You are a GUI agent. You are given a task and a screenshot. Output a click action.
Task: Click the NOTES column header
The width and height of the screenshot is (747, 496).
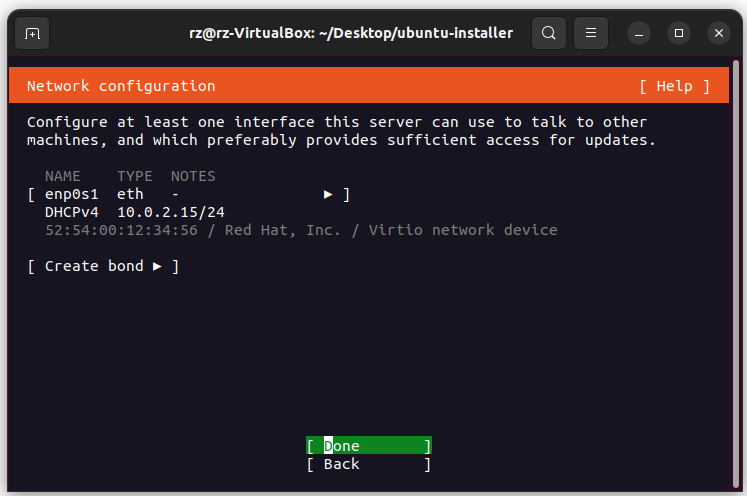click(x=193, y=176)
